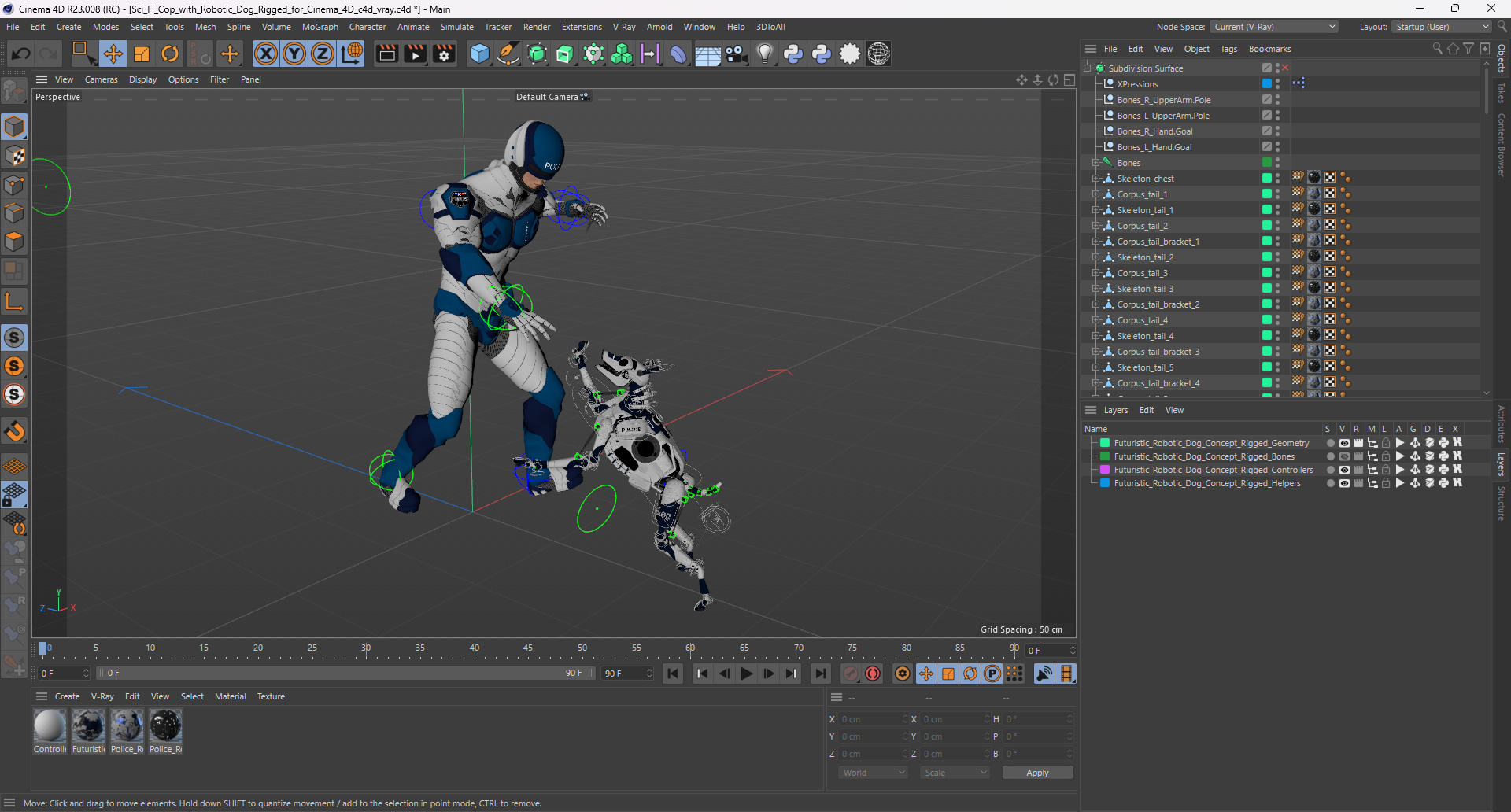Click green color swatch of Rigged_Geometry layer
The width and height of the screenshot is (1511, 812).
(x=1105, y=443)
